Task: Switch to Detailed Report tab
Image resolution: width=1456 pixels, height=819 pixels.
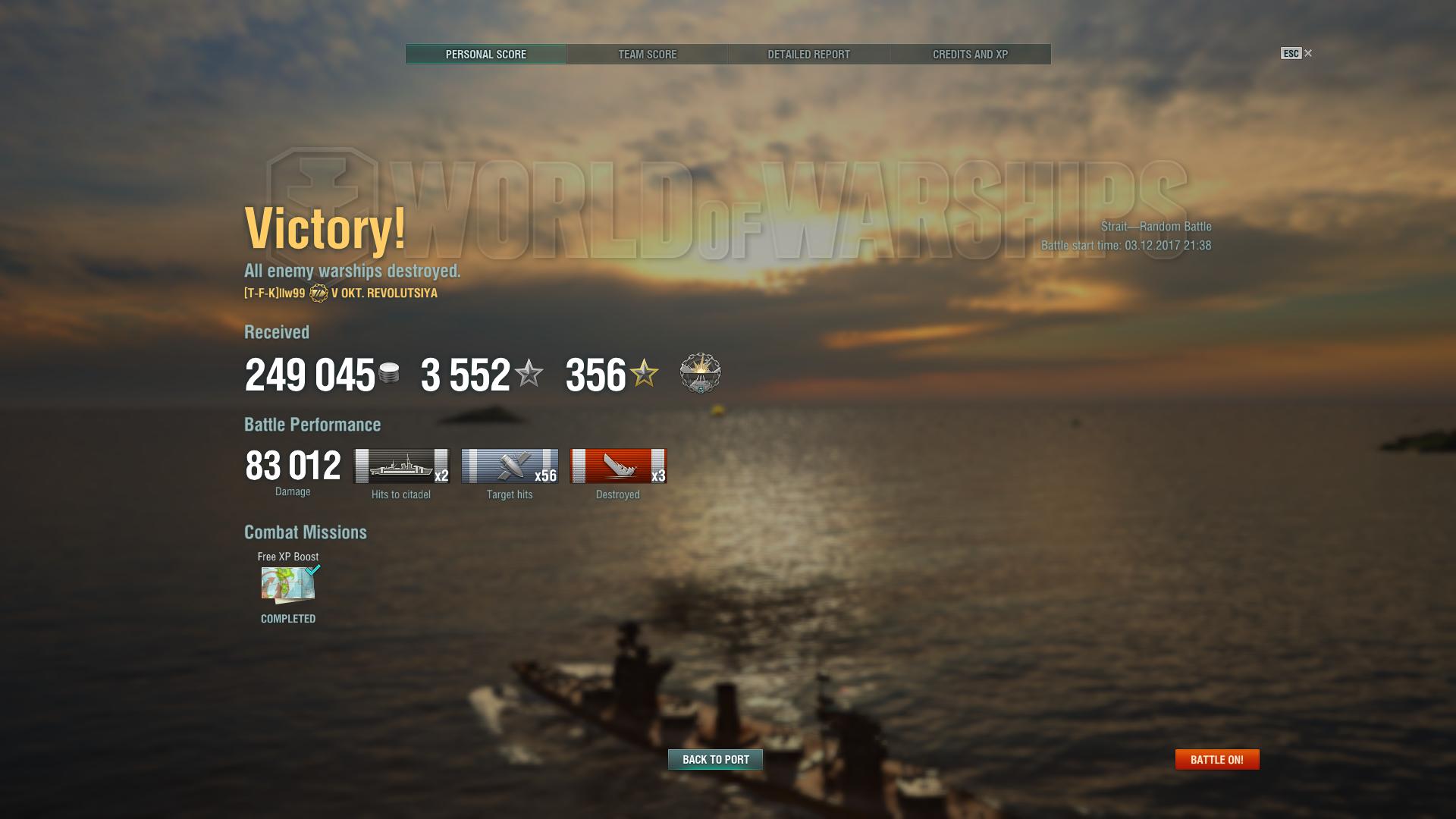Action: coord(808,54)
